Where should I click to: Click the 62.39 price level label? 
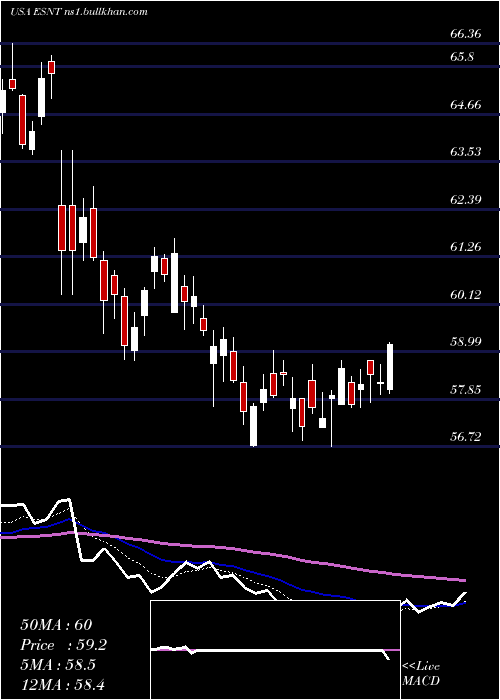pos(466,199)
